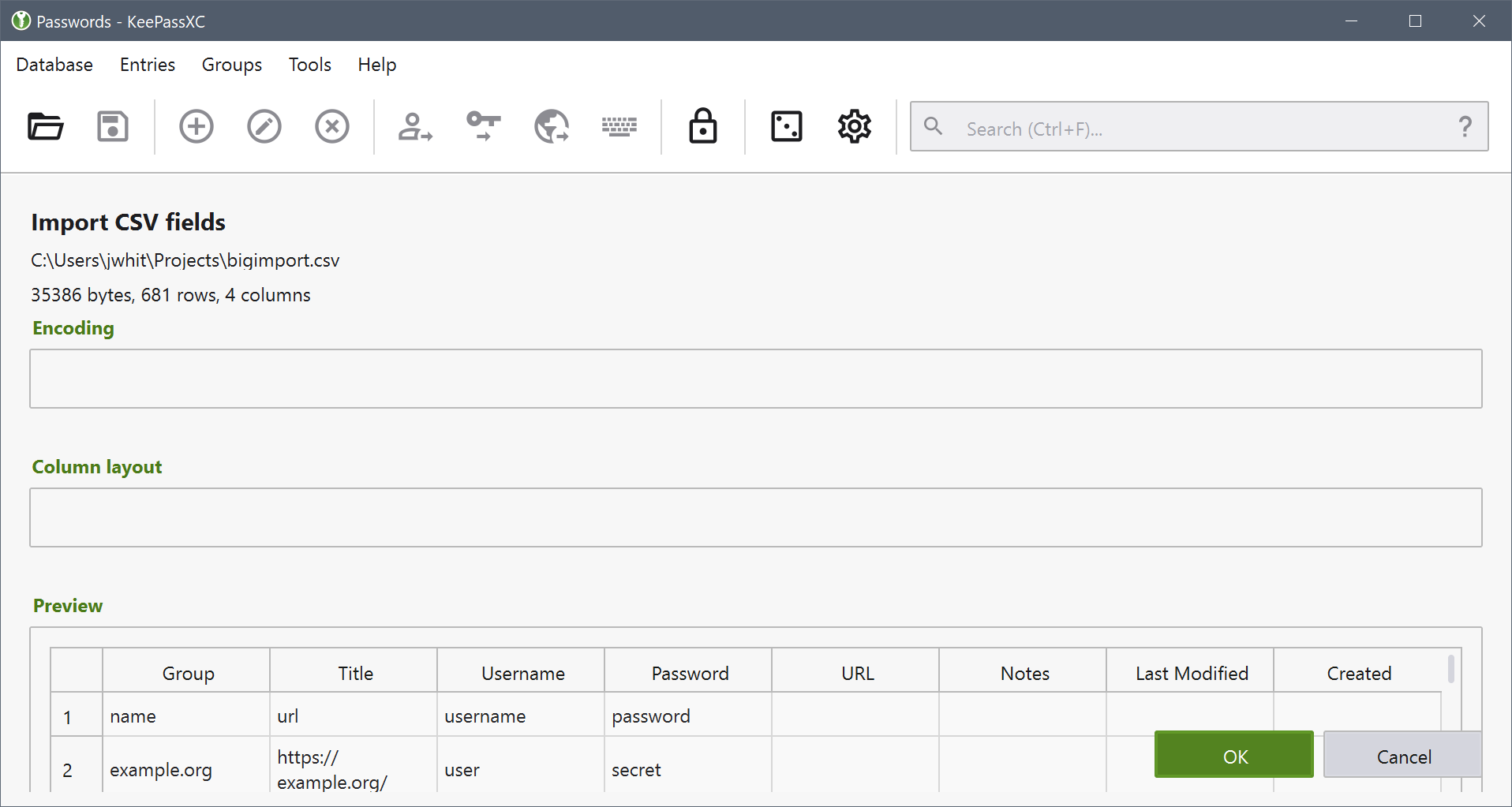Click the search help question mark
Screen dimensions: 1512x807
1465,126
